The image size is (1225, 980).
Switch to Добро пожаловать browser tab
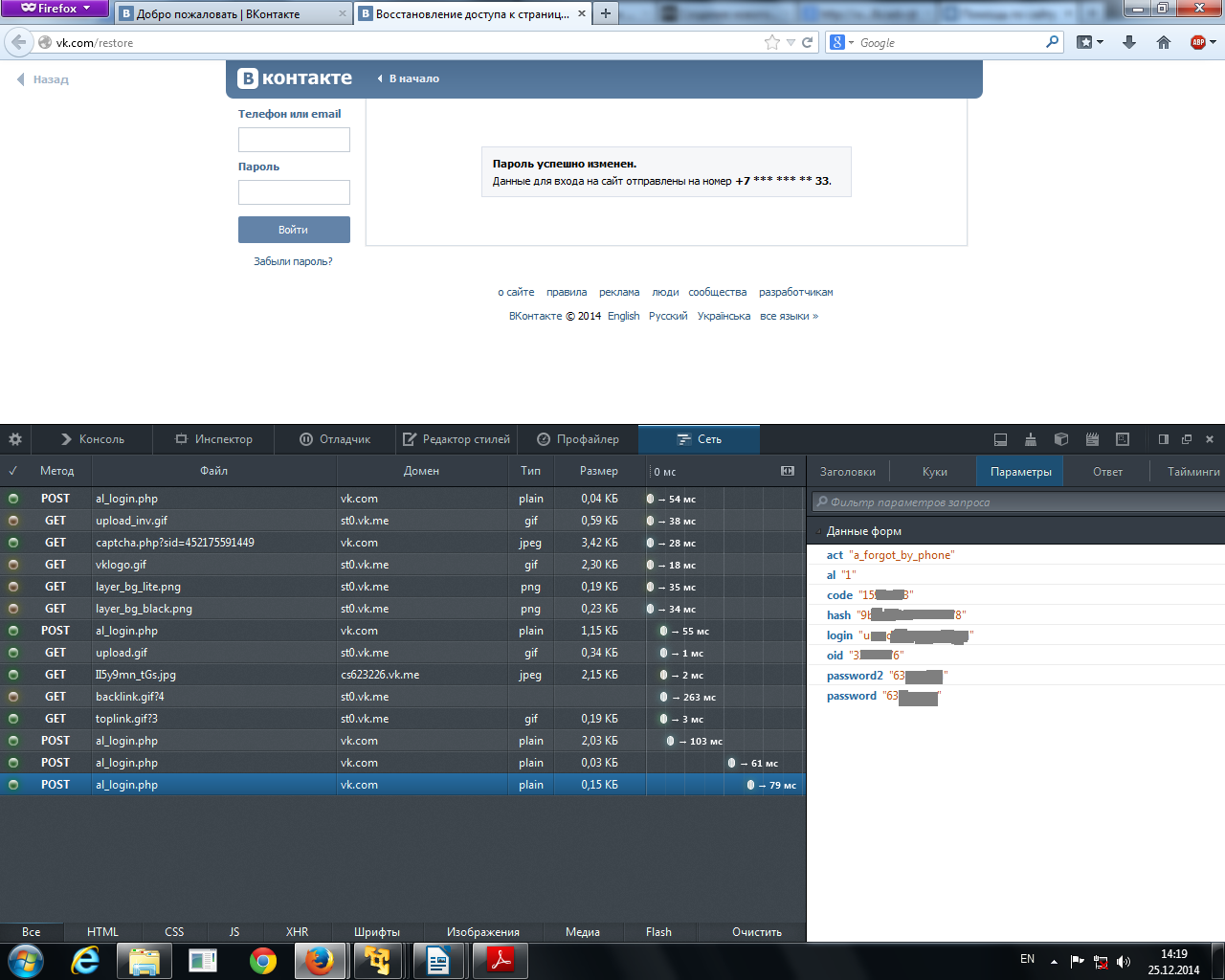click(233, 13)
